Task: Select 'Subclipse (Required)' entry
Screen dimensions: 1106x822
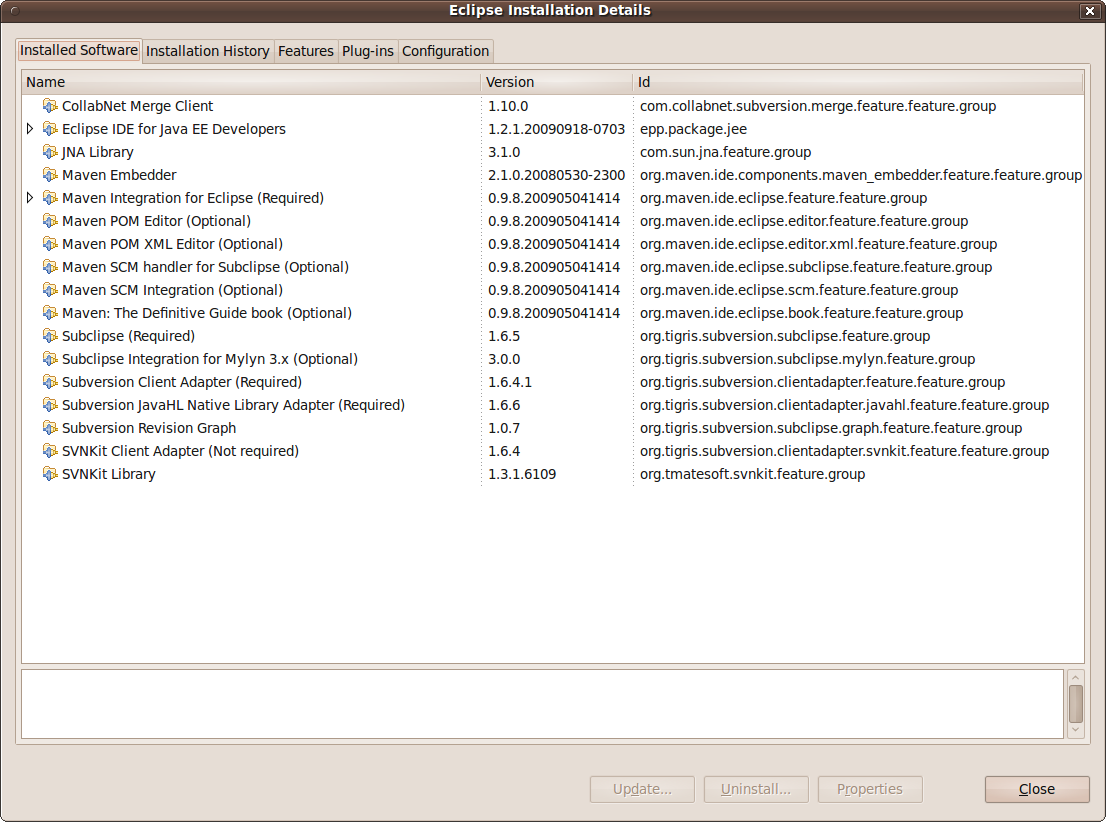Action: click(128, 336)
